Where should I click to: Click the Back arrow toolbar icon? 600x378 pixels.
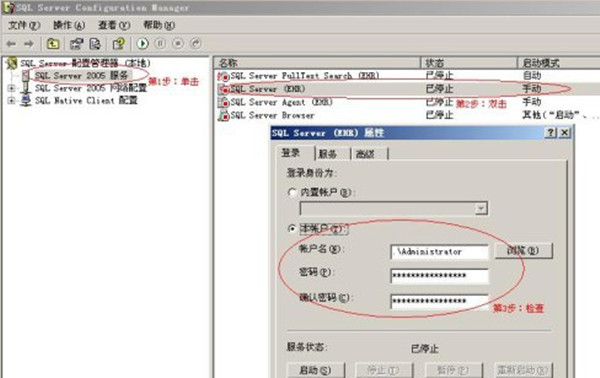tap(11, 44)
